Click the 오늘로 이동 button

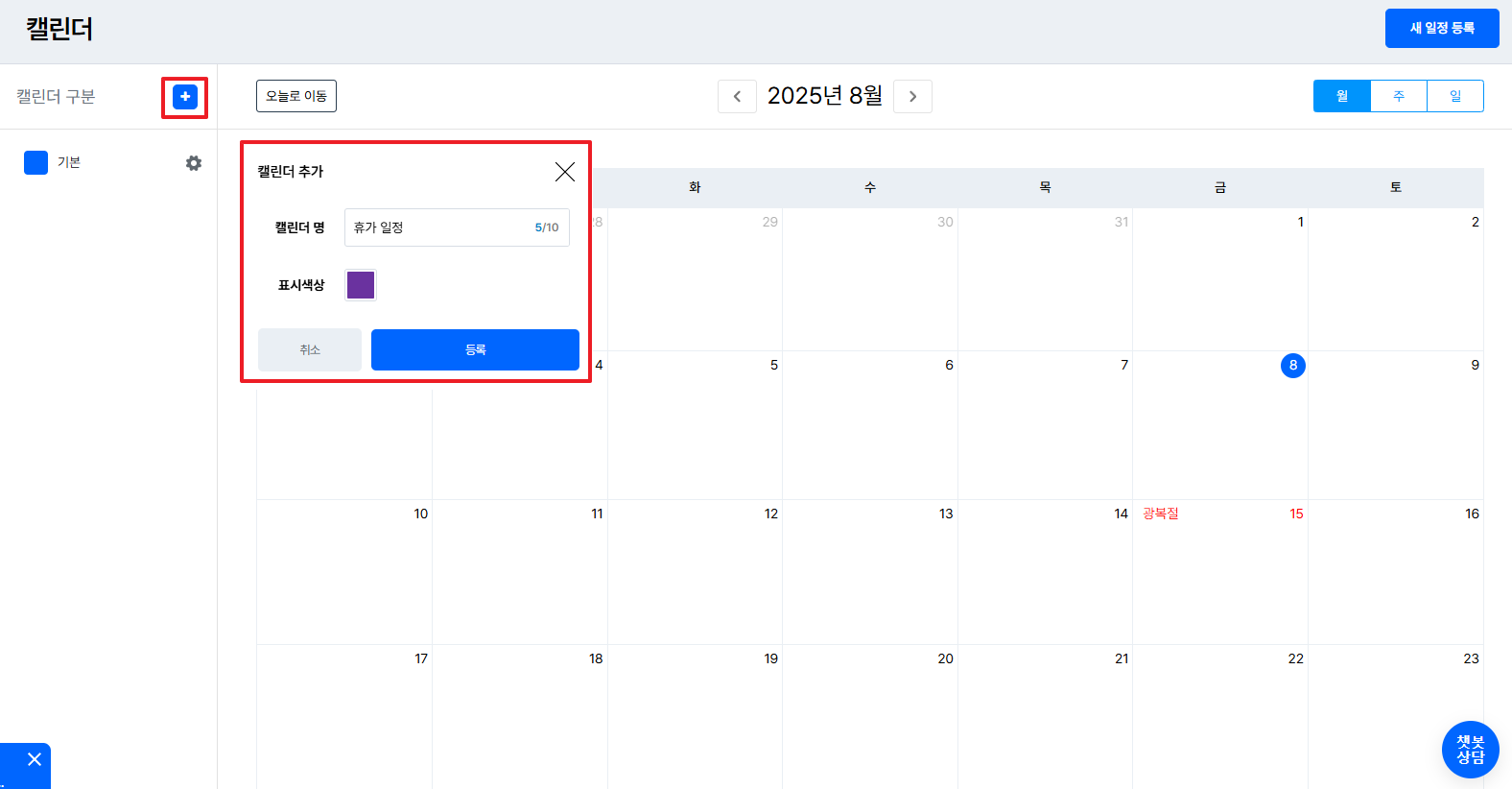[296, 96]
